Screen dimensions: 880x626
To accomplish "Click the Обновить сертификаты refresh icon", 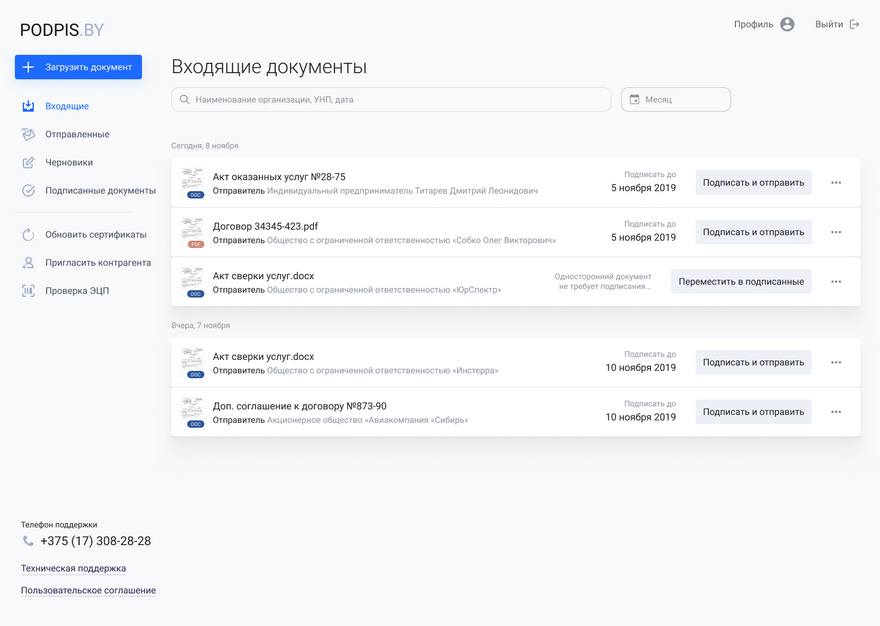I will [x=28, y=235].
